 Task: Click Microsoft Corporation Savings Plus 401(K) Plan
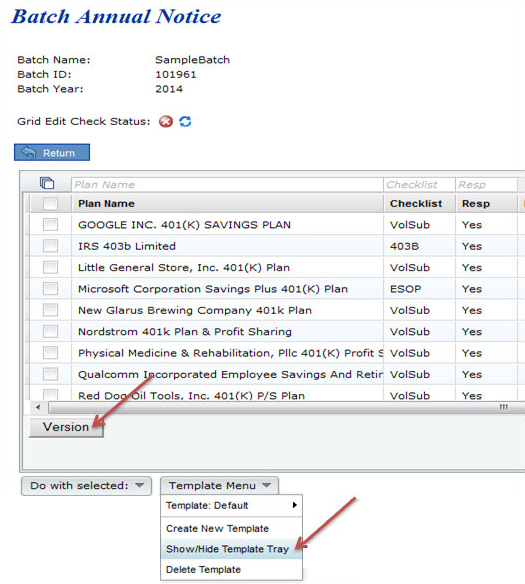click(x=213, y=289)
